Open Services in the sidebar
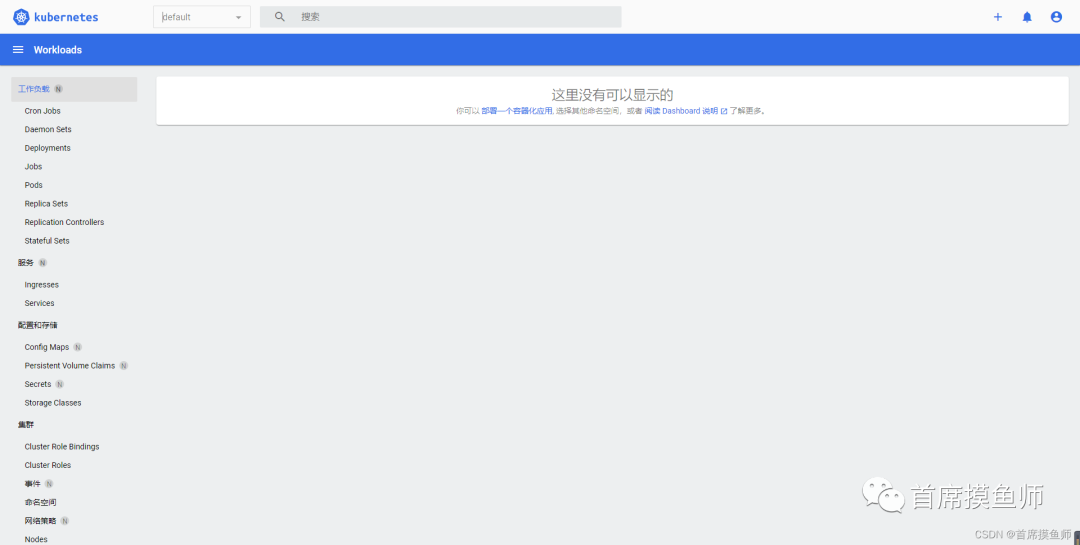The width and height of the screenshot is (1080, 545). point(39,303)
